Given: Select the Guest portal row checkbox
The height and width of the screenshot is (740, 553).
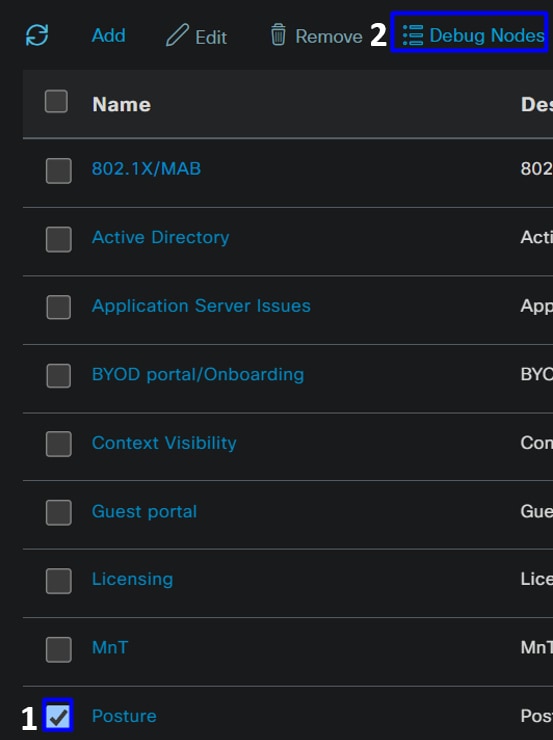Looking at the screenshot, I should tap(59, 513).
